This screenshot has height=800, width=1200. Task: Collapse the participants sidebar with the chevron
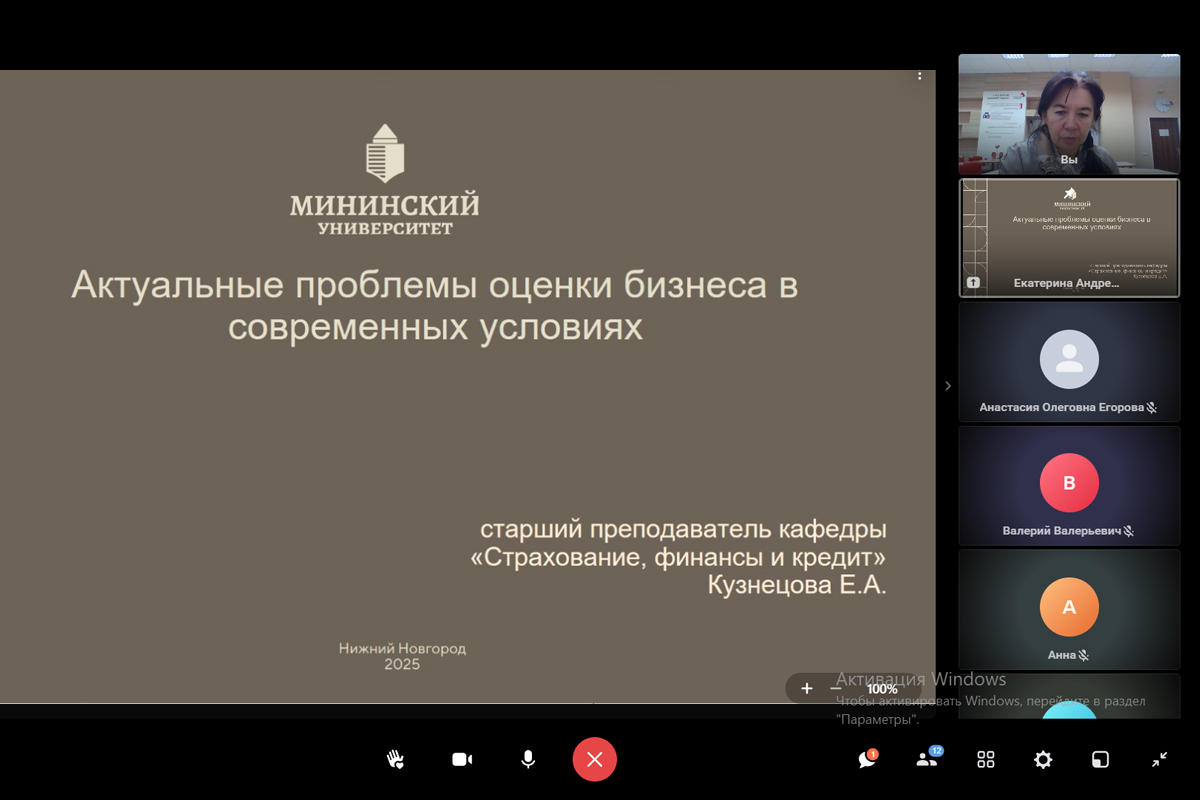pyautogui.click(x=948, y=386)
